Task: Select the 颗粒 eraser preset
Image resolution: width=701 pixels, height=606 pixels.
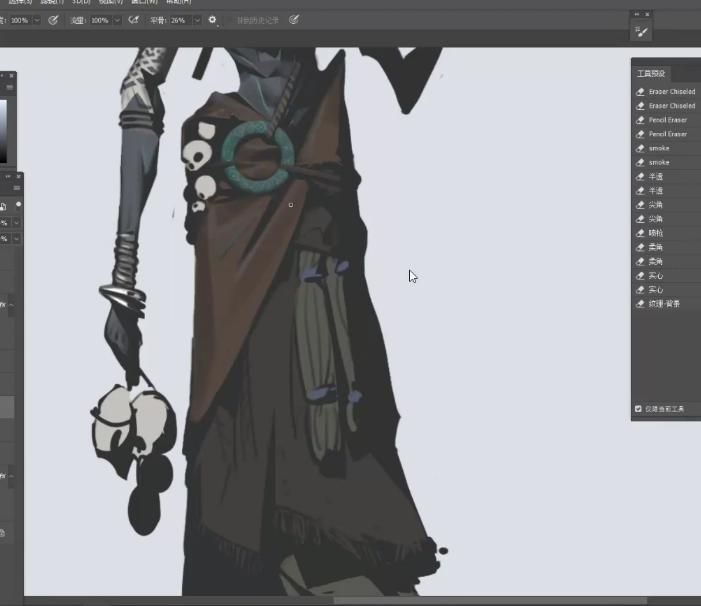Action: click(666, 233)
